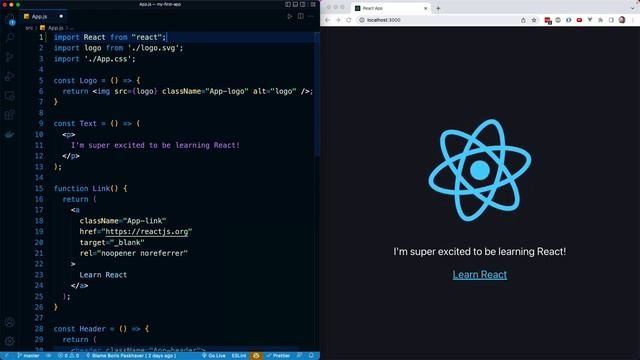Open the Explorer view in VS Code

[10, 18]
